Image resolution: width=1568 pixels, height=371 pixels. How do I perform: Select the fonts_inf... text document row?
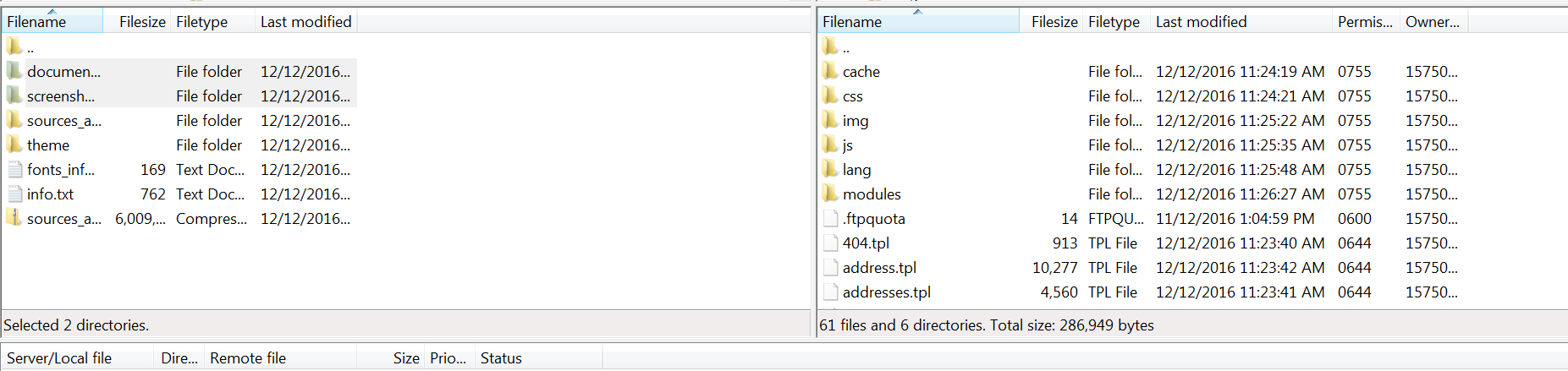[179, 169]
